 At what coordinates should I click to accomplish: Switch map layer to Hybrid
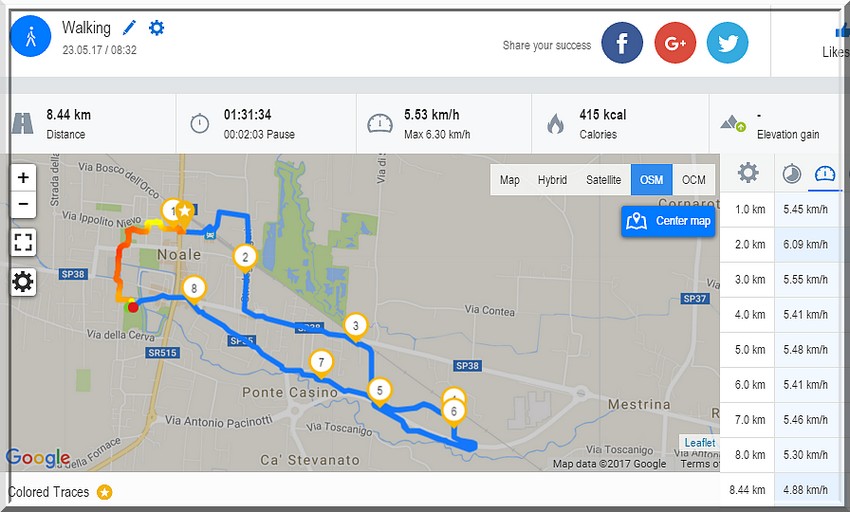552,180
